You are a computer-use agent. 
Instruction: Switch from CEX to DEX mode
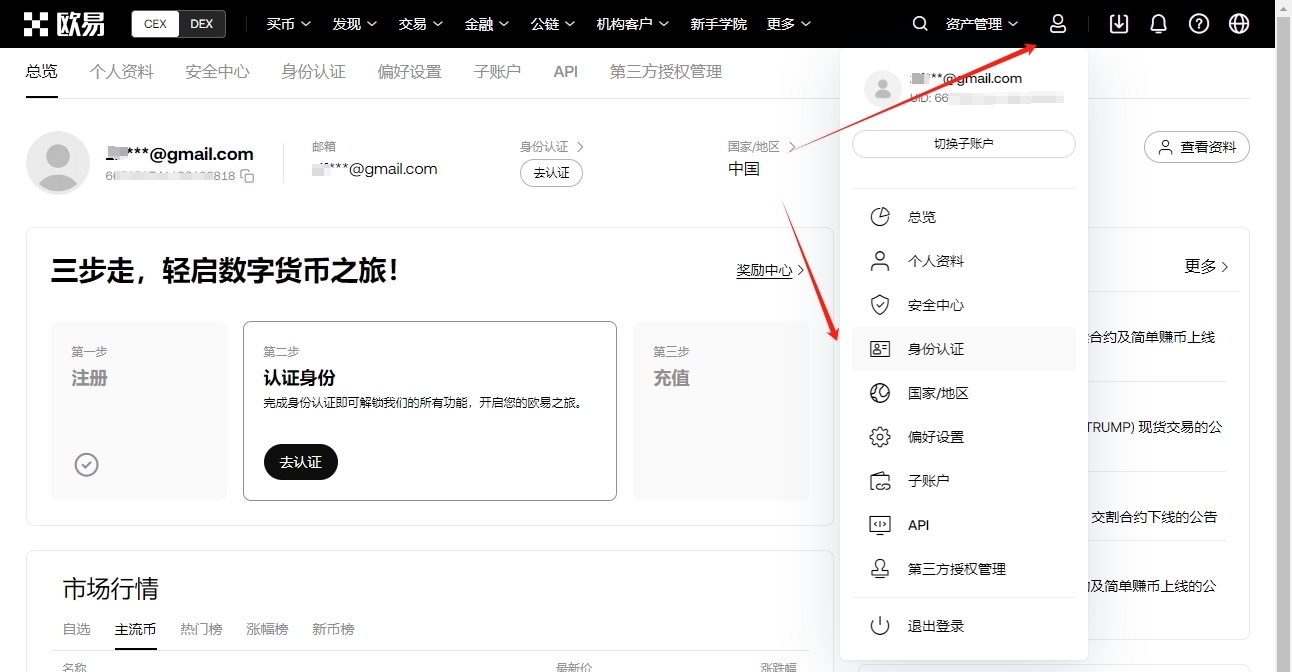pos(197,23)
